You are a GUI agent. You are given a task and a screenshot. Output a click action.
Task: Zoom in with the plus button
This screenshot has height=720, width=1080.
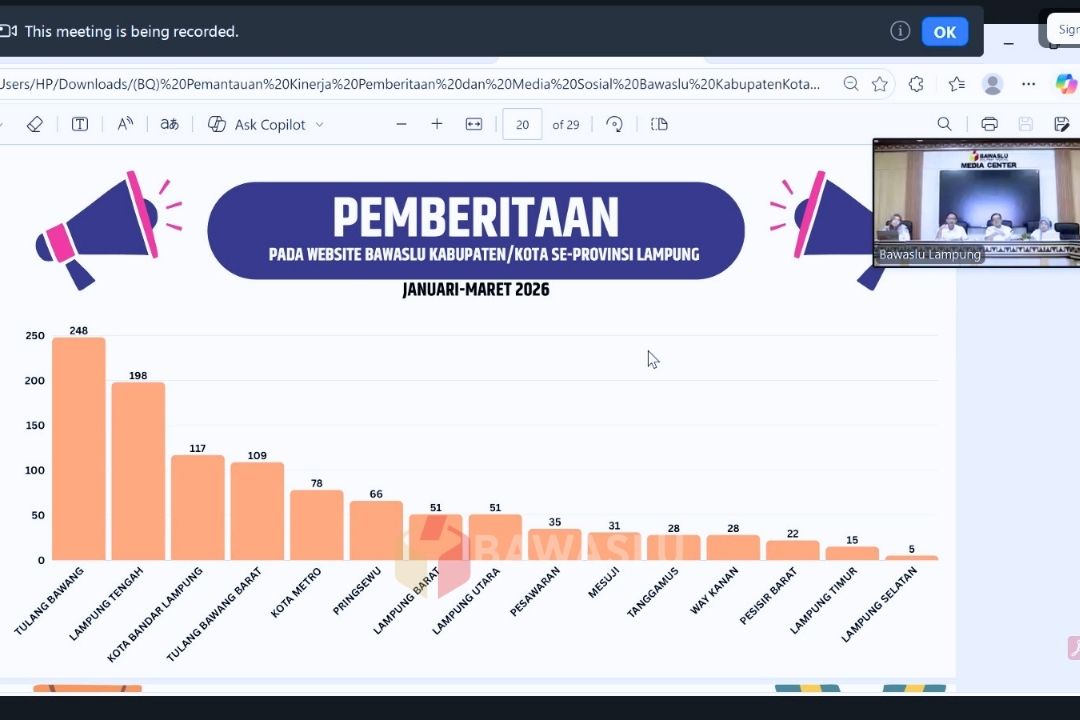pyautogui.click(x=437, y=124)
